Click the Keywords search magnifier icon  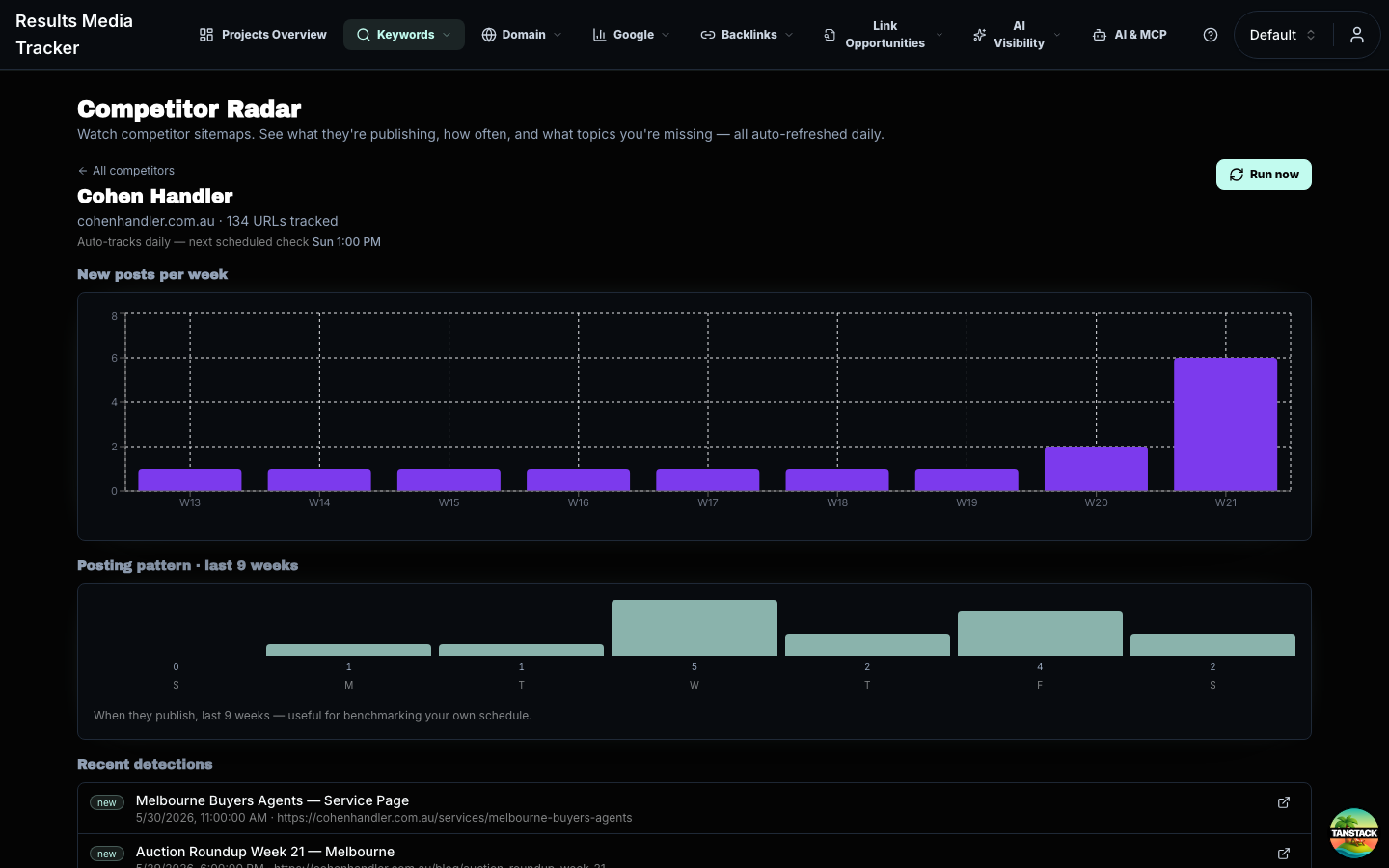(364, 35)
